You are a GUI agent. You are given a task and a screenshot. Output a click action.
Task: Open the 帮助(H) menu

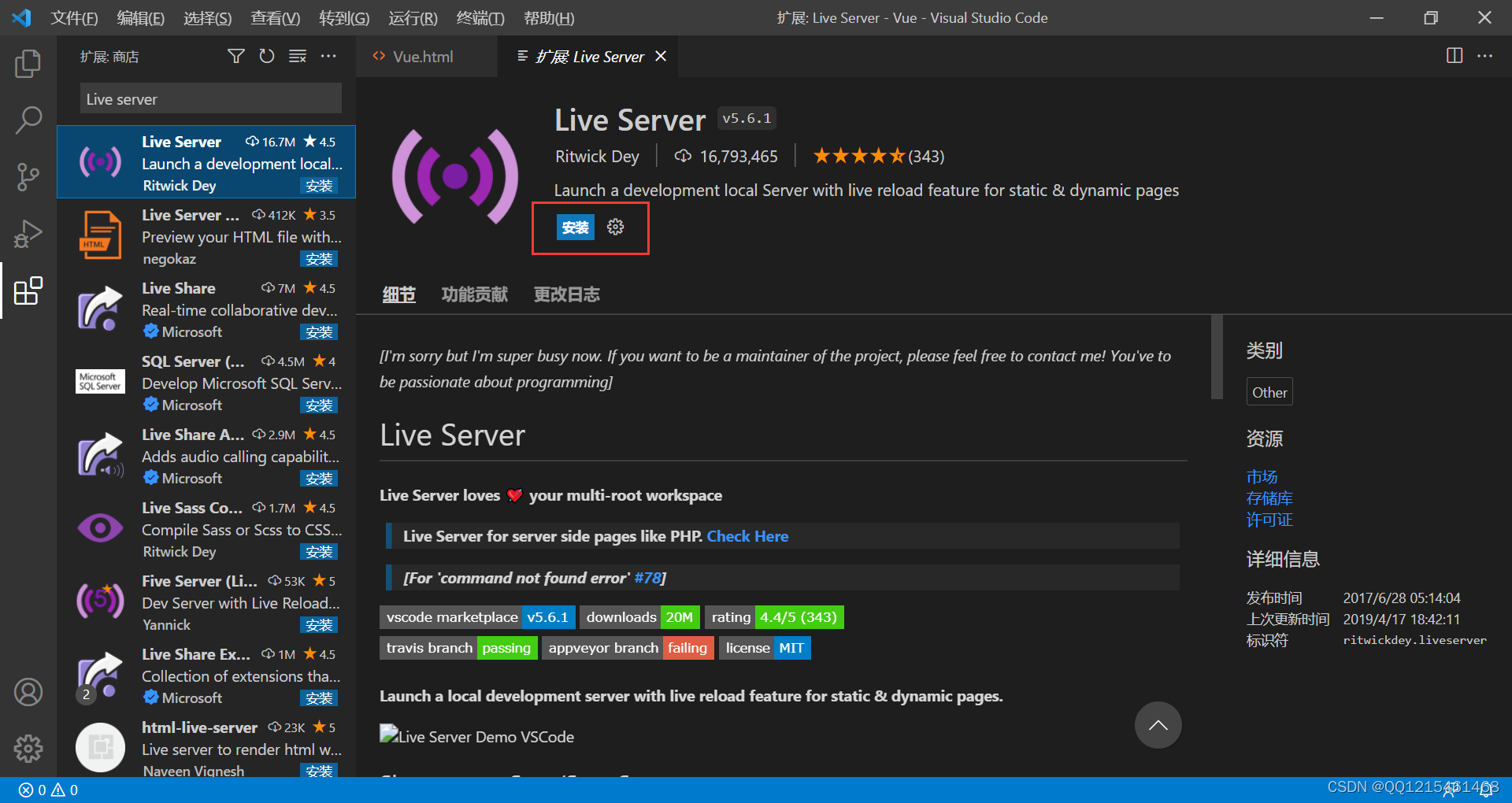549,17
